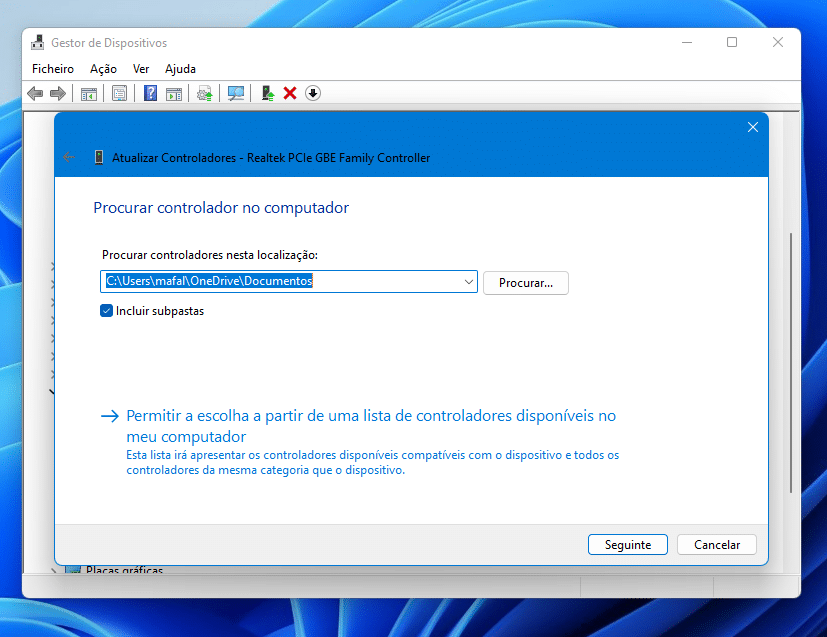Screen dimensions: 827x637
Task: Click the gear with green arrow toolbar icon
Action: click(x=205, y=94)
